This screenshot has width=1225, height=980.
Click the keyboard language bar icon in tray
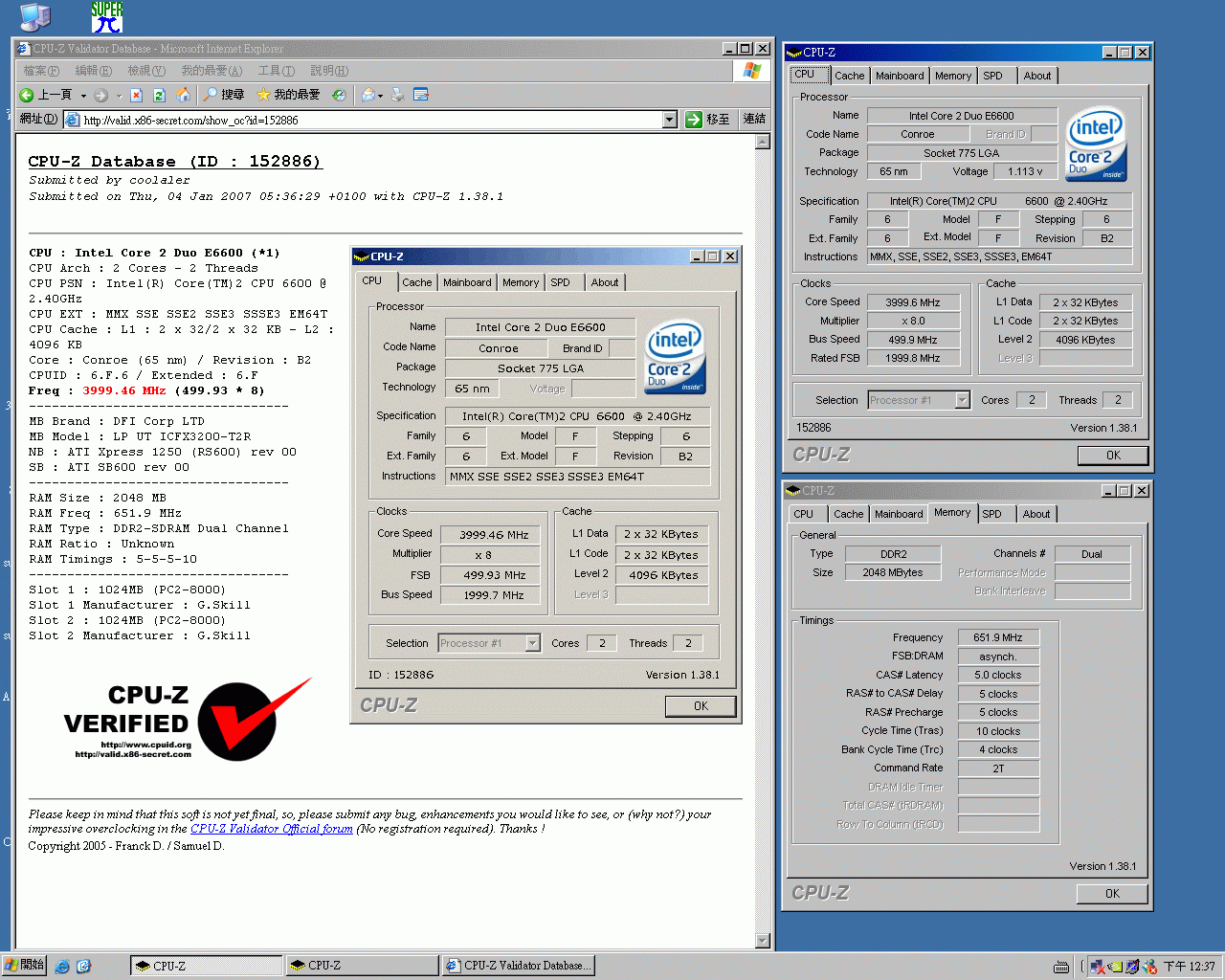point(1061,967)
